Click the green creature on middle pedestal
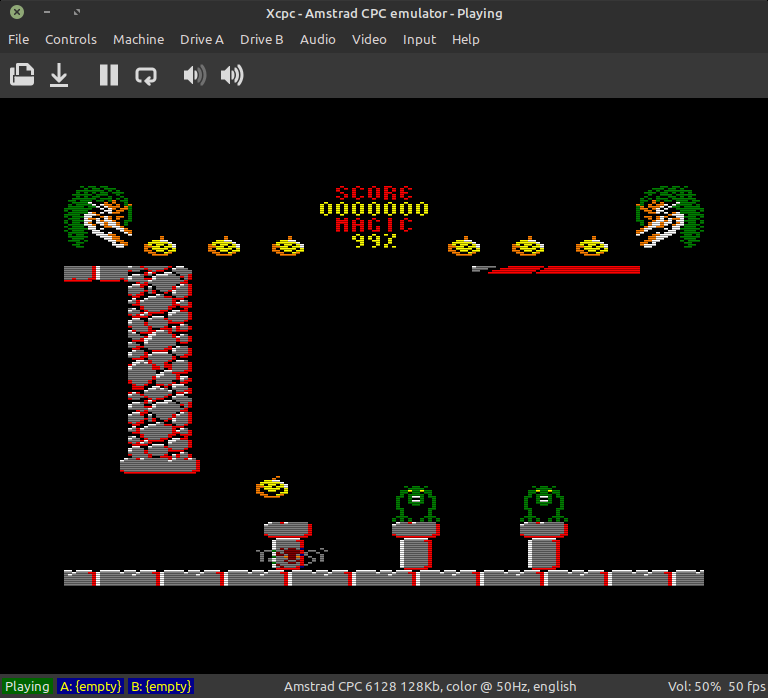 [x=416, y=505]
